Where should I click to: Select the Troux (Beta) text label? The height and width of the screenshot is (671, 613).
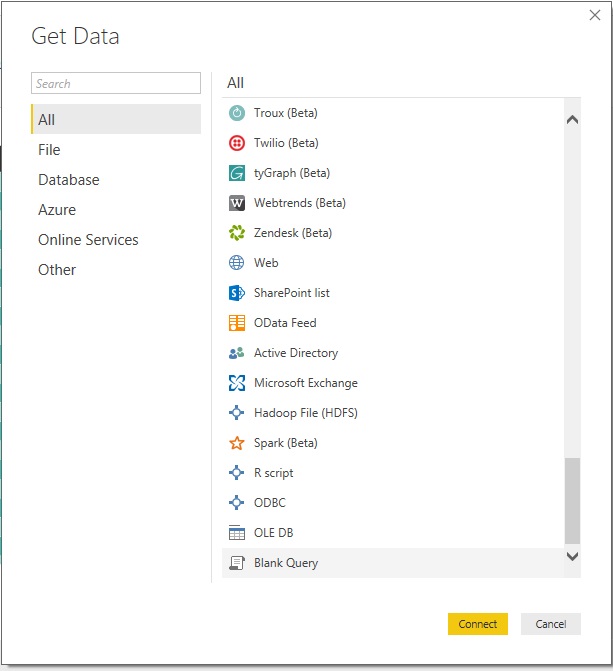pyautogui.click(x=286, y=113)
